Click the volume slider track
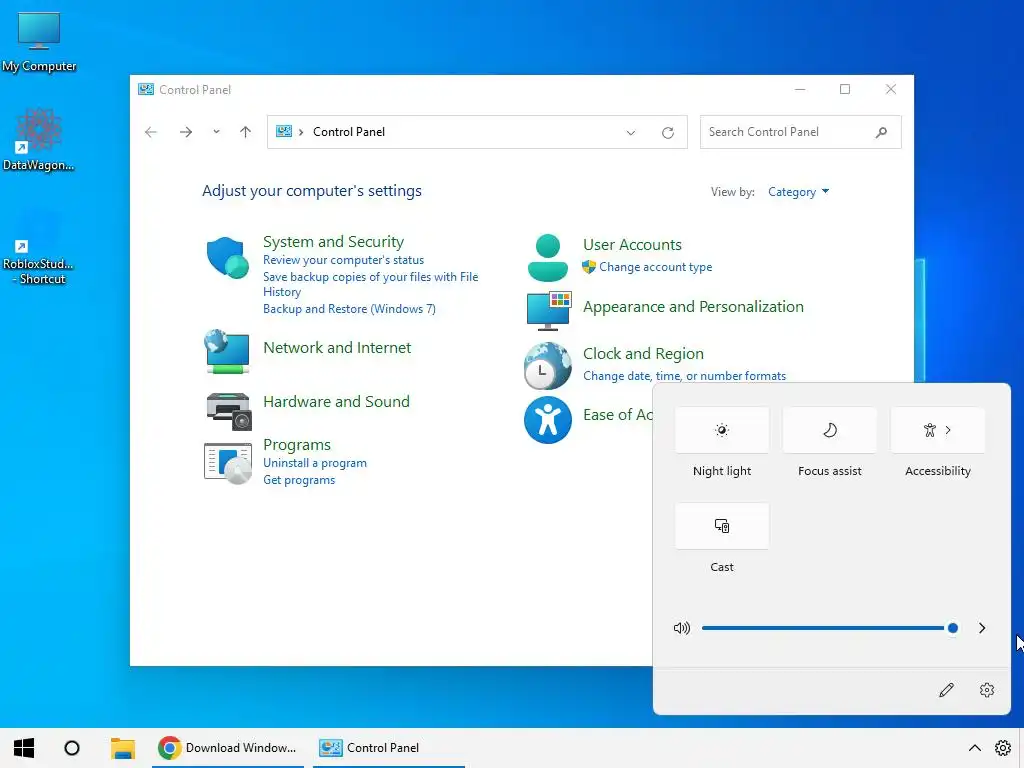Viewport: 1024px width, 768px height. [826, 628]
